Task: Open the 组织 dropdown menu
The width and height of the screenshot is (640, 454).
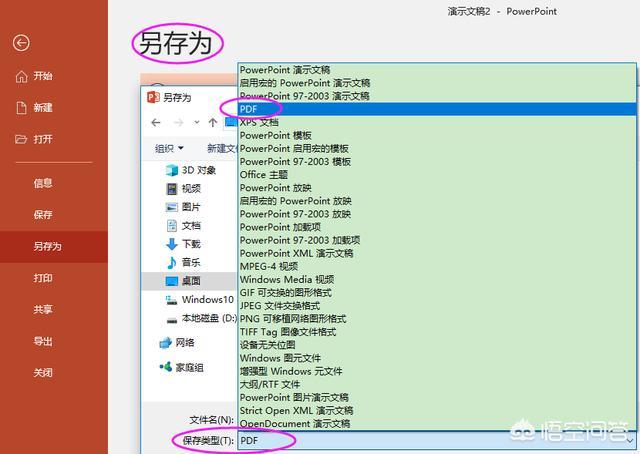Action: coord(169,148)
